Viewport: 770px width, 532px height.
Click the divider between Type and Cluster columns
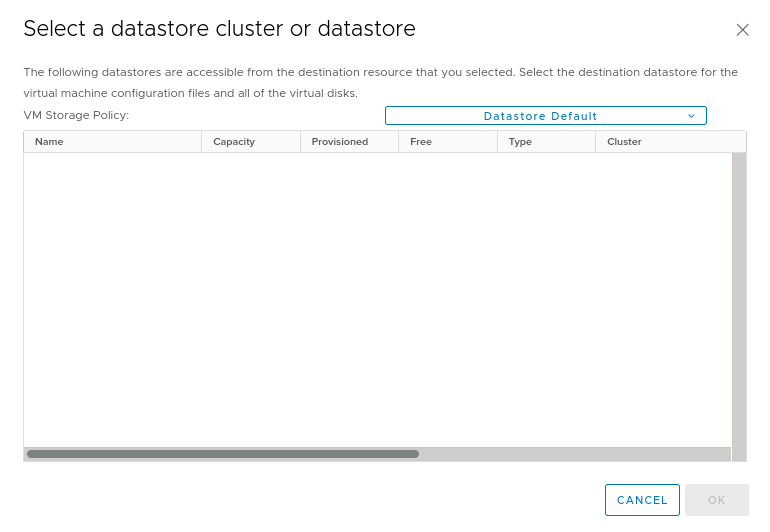tap(596, 142)
